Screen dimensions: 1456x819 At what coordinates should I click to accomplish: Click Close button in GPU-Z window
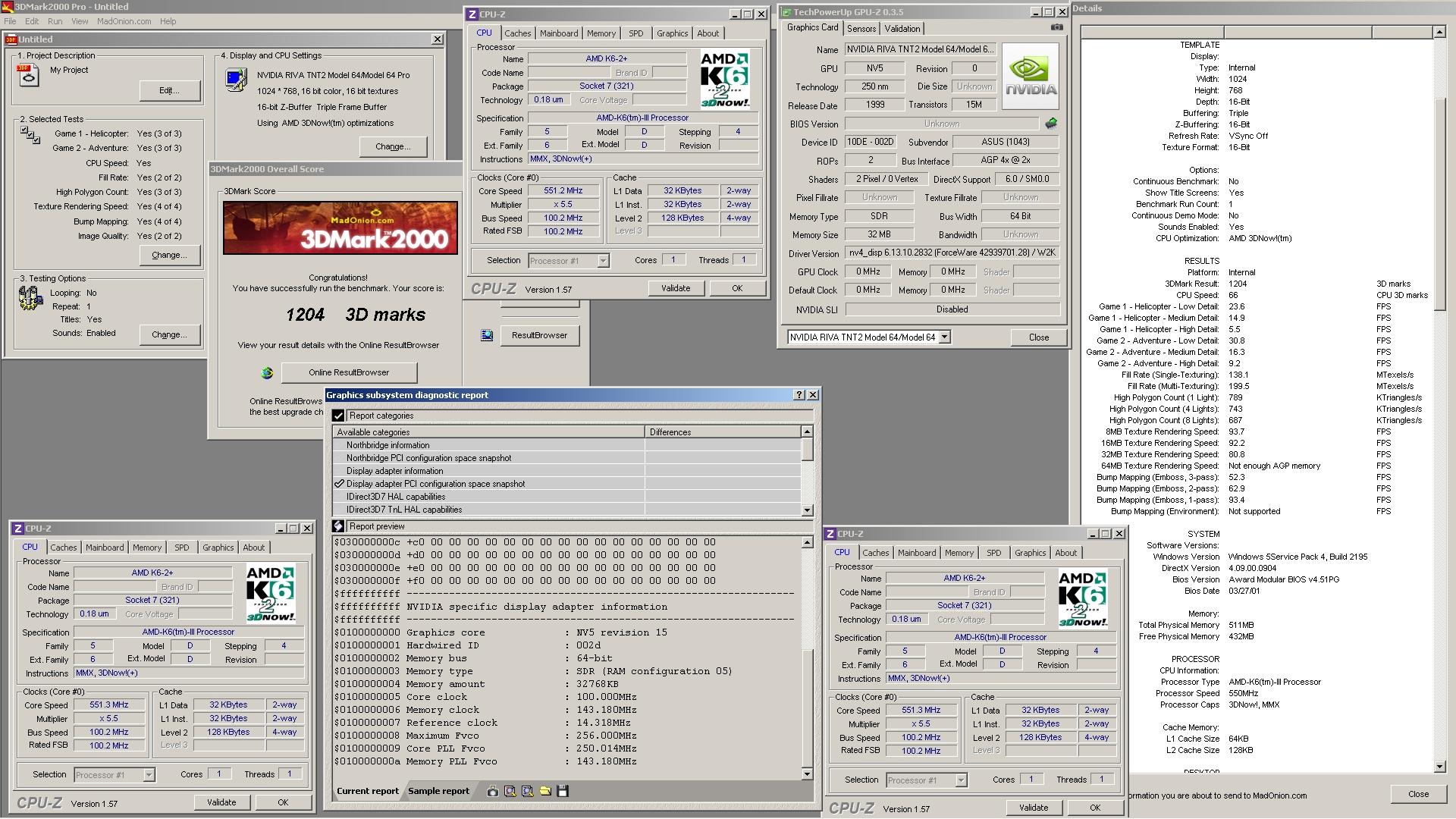click(x=1039, y=337)
